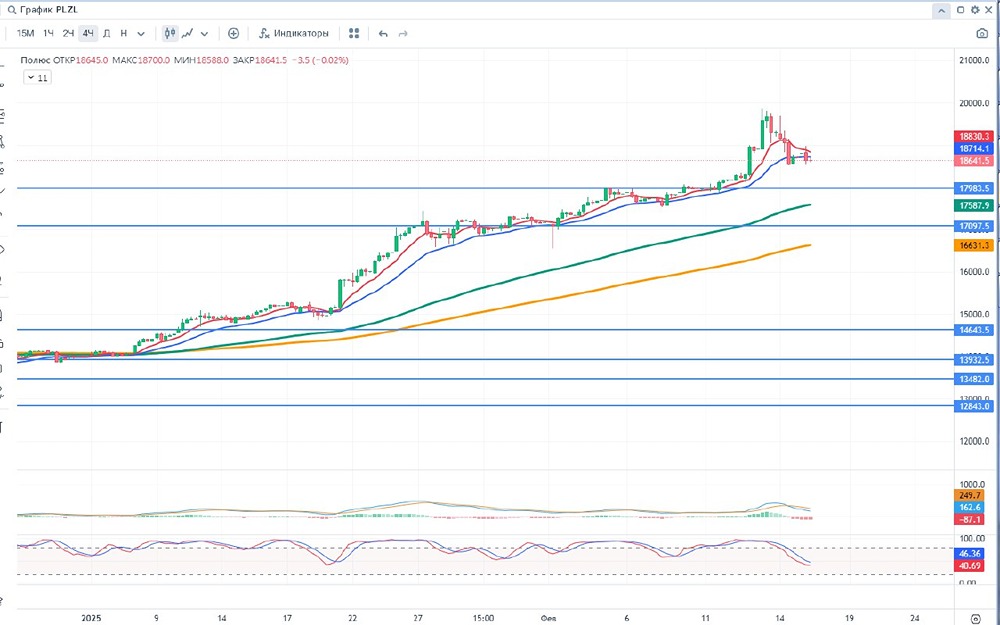Click the MACD blue label 162.6

pos(969,507)
